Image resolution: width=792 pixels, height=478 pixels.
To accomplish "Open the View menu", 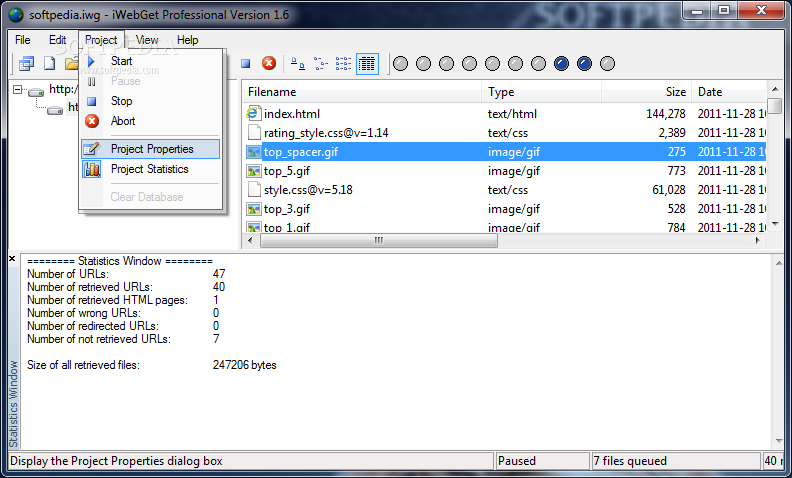I will pos(147,40).
